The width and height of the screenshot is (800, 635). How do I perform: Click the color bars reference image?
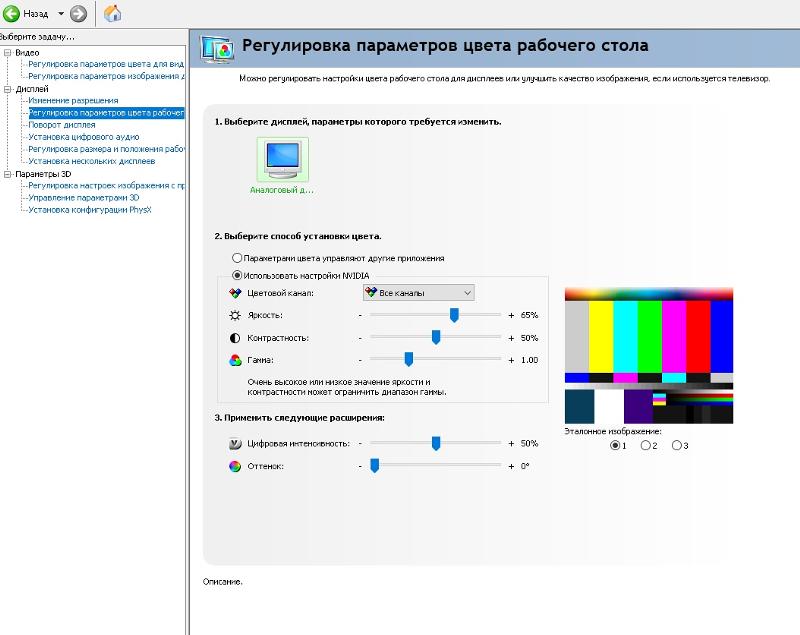pos(649,355)
